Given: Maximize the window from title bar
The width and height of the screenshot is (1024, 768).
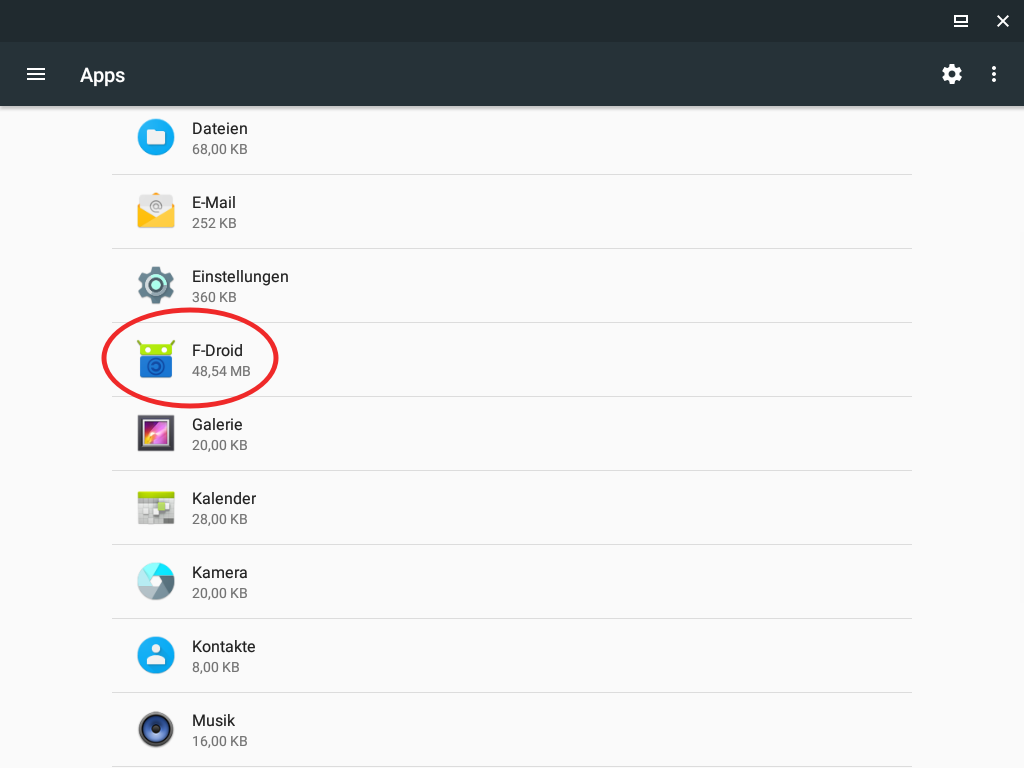Looking at the screenshot, I should [960, 20].
